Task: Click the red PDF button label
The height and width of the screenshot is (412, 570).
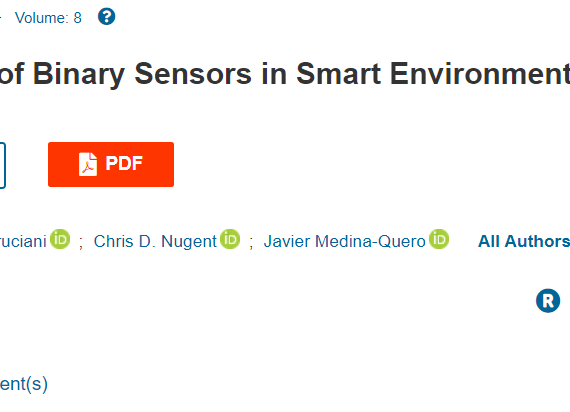Action: tap(124, 163)
